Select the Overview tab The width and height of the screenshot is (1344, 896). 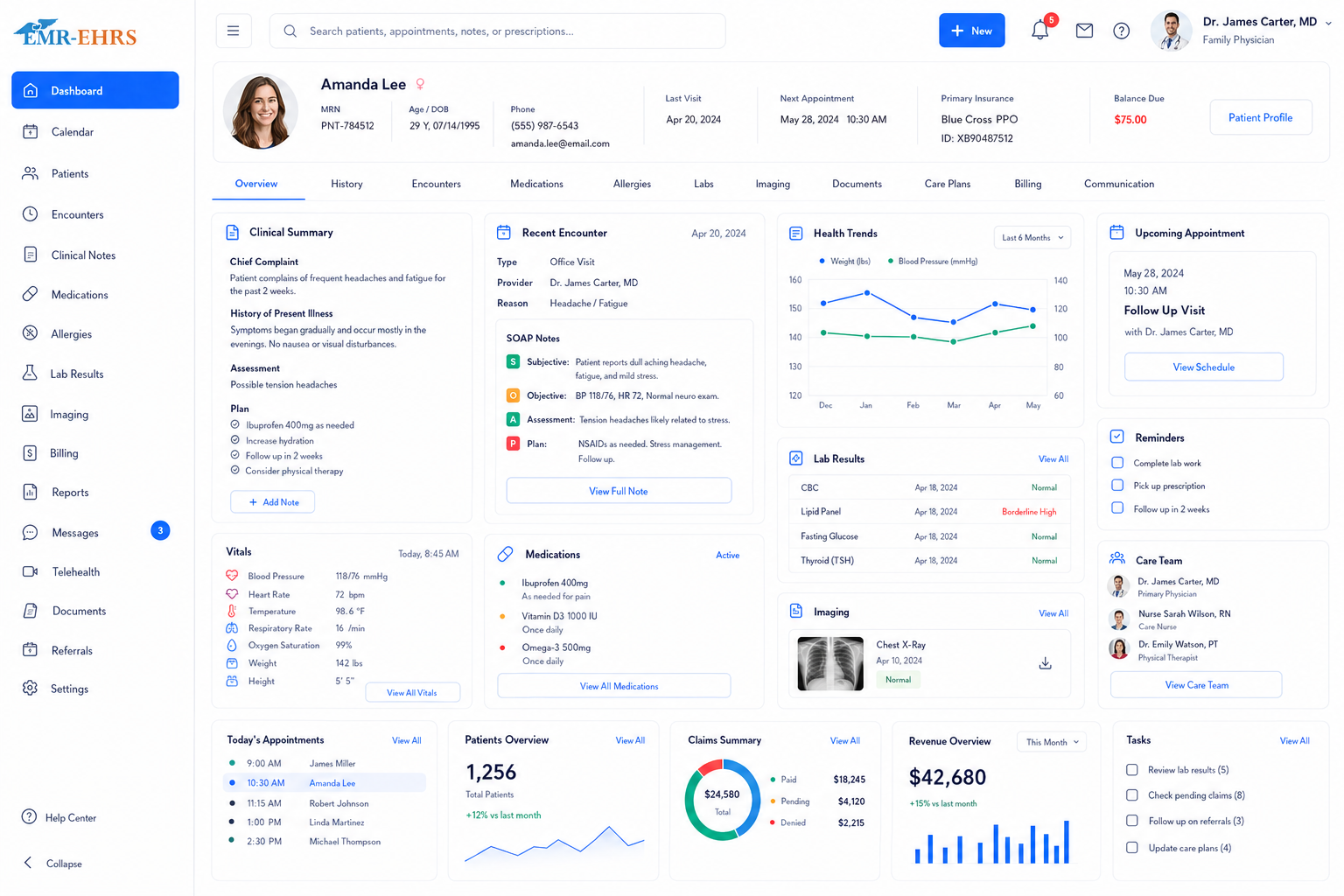(x=256, y=184)
